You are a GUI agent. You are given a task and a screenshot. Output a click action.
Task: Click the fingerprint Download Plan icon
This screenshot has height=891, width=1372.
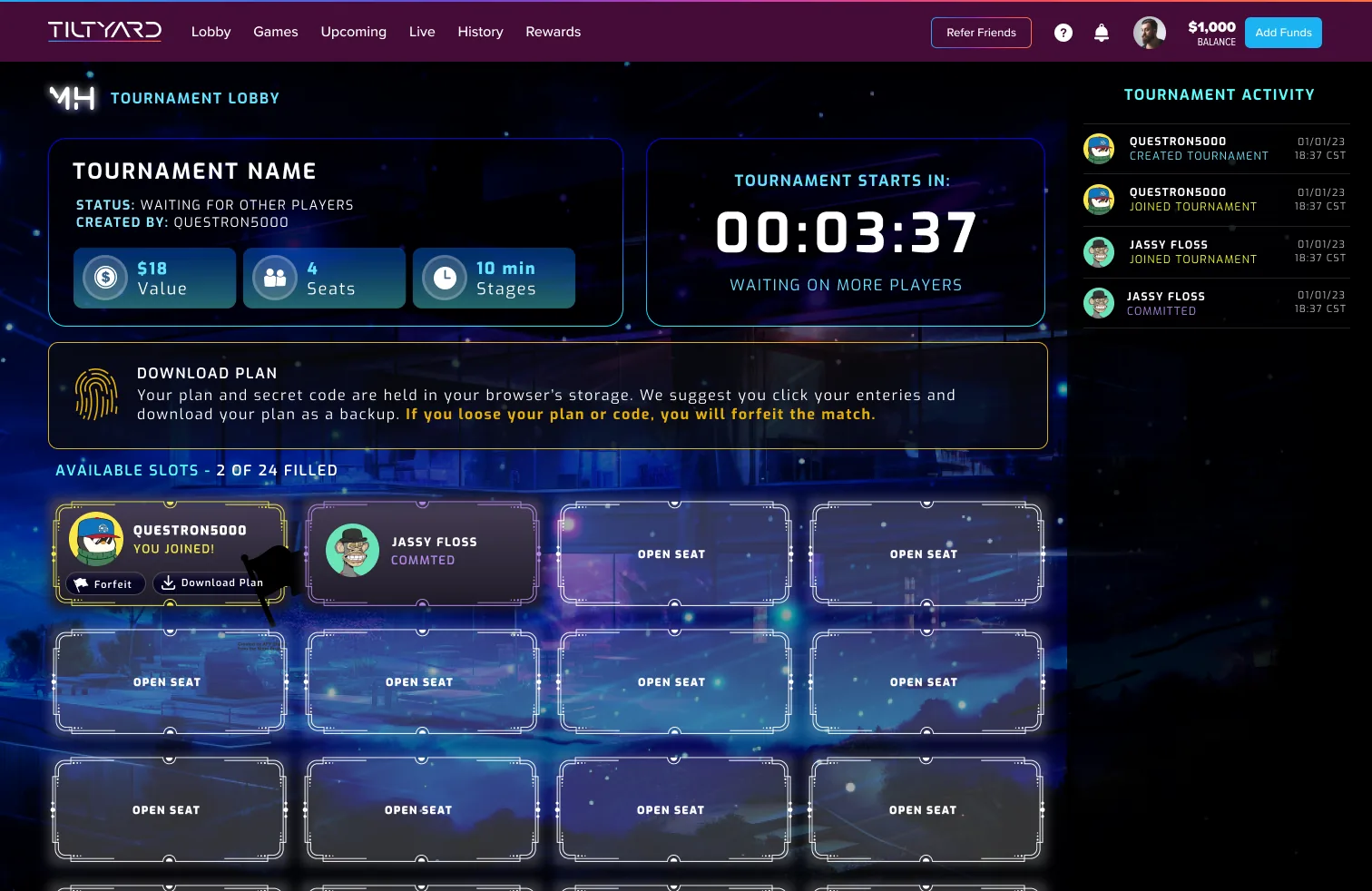[96, 394]
